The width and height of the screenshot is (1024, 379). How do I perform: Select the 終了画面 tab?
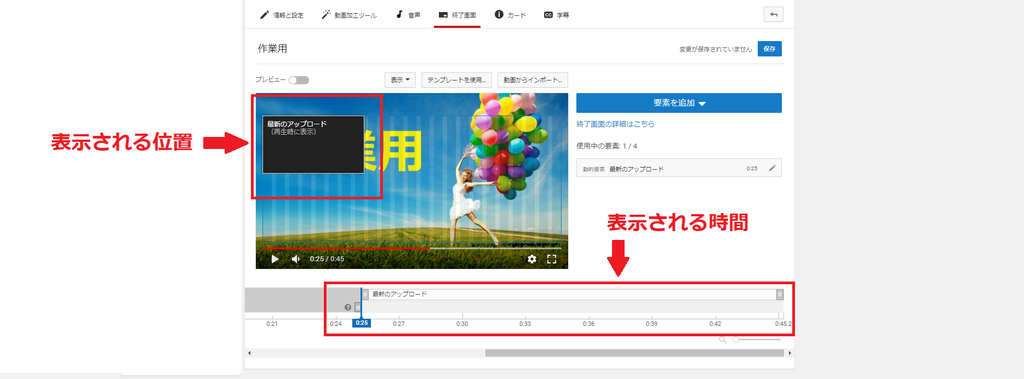pos(457,14)
